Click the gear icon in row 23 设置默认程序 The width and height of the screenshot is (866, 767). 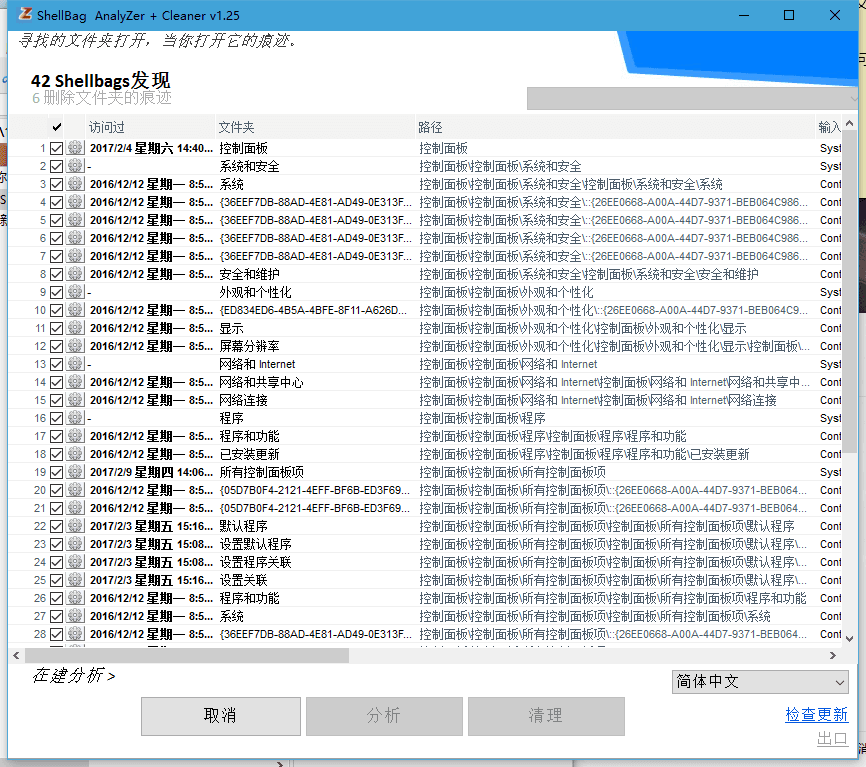pos(75,544)
